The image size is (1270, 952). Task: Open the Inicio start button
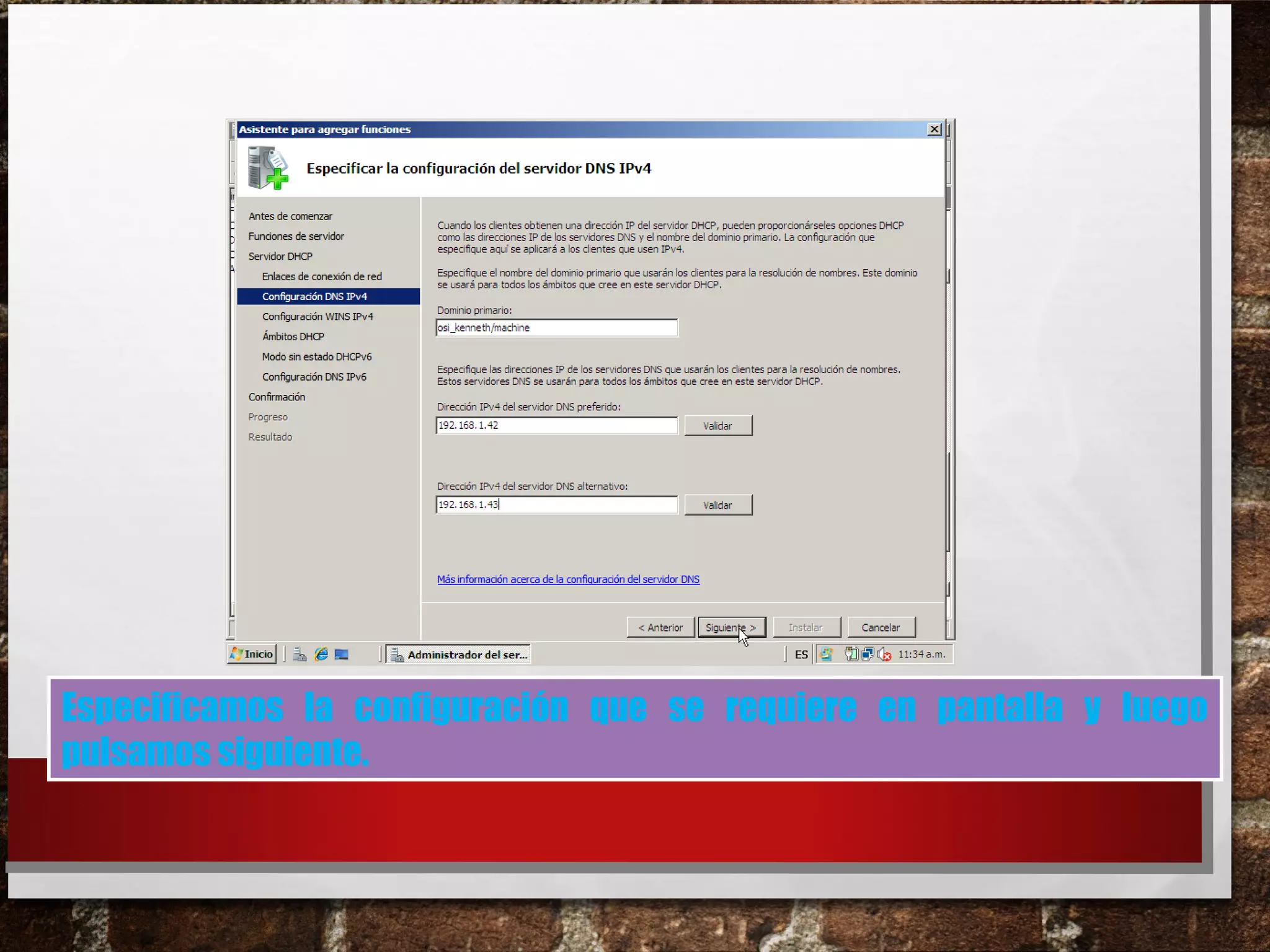coord(252,654)
